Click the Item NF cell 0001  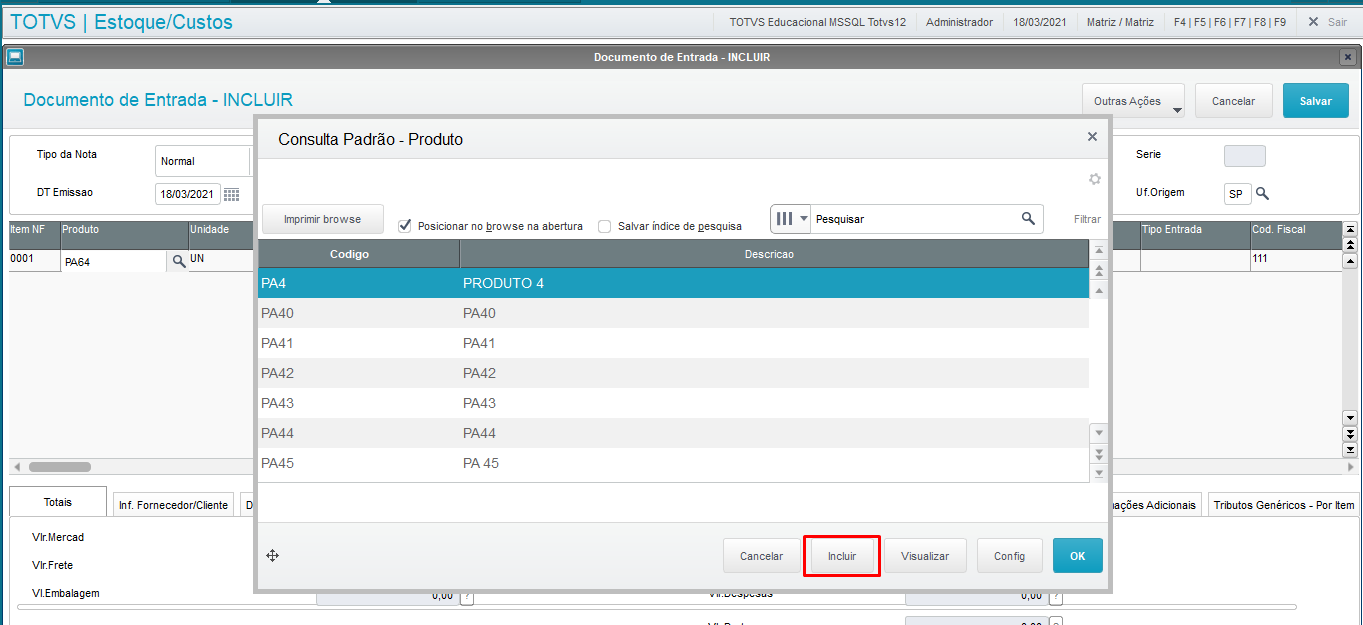(34, 260)
